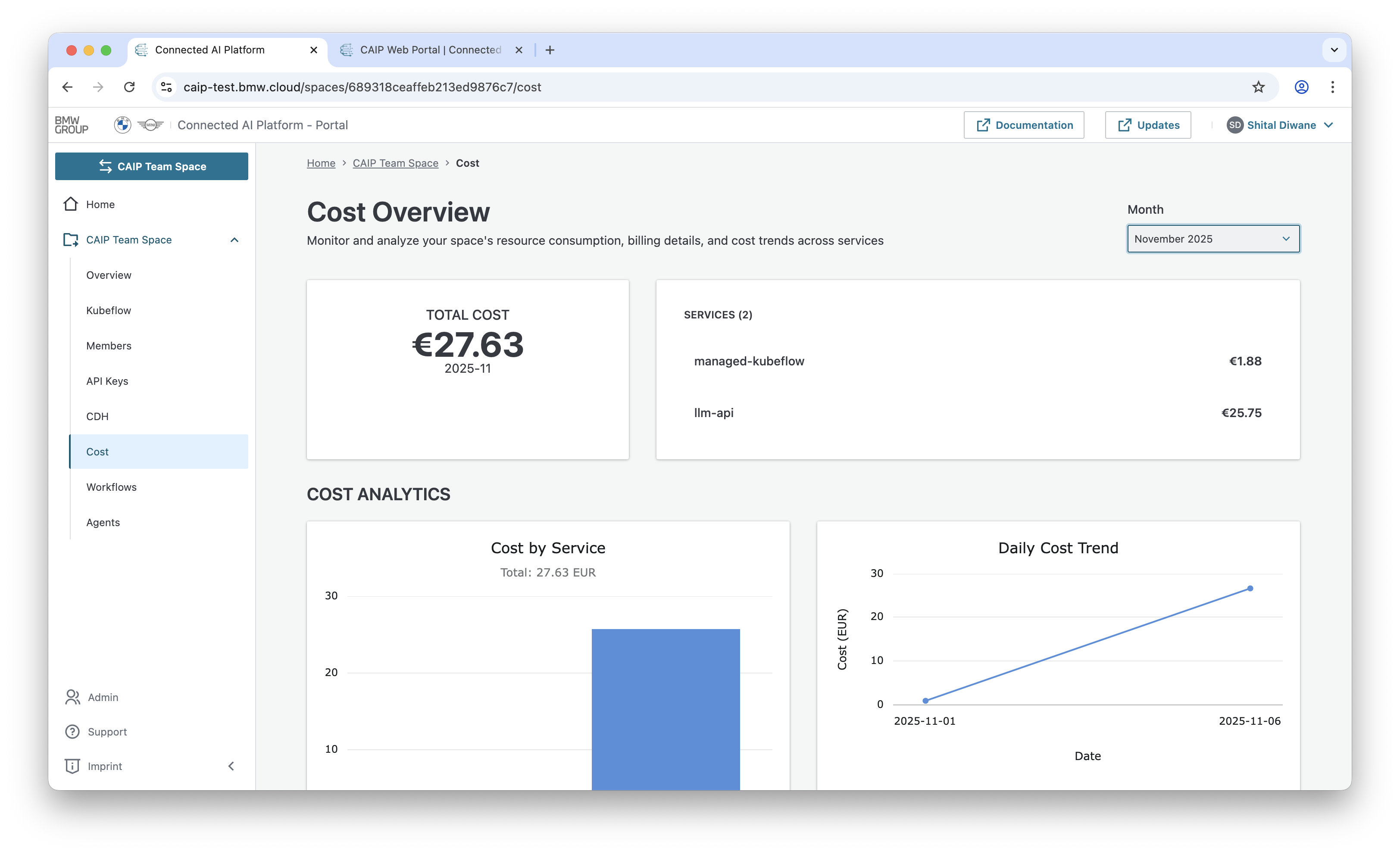Open site information icon in the address bar
The image size is (1400, 854).
tap(166, 87)
